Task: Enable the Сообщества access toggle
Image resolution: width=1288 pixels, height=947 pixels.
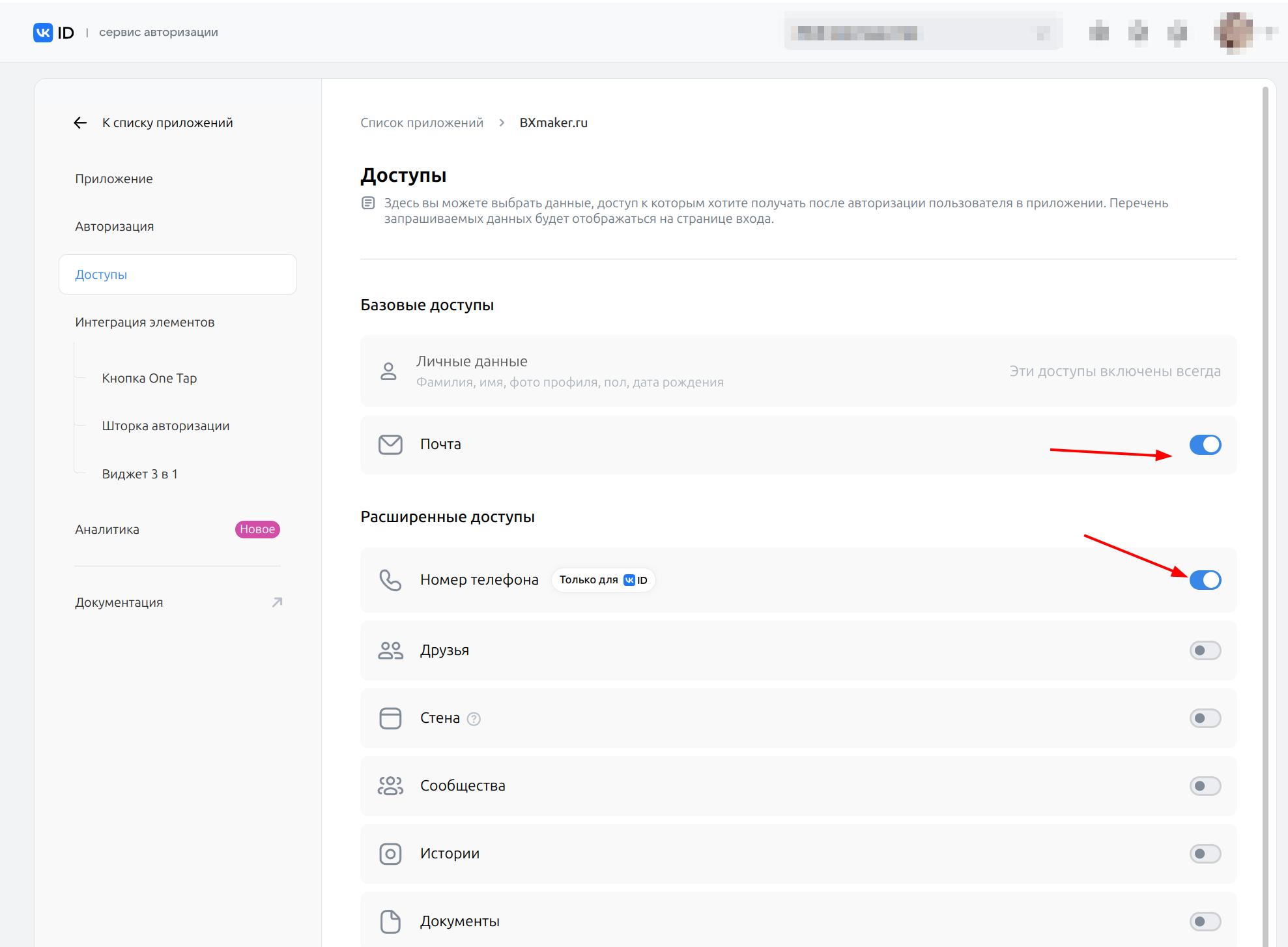Action: click(x=1205, y=786)
